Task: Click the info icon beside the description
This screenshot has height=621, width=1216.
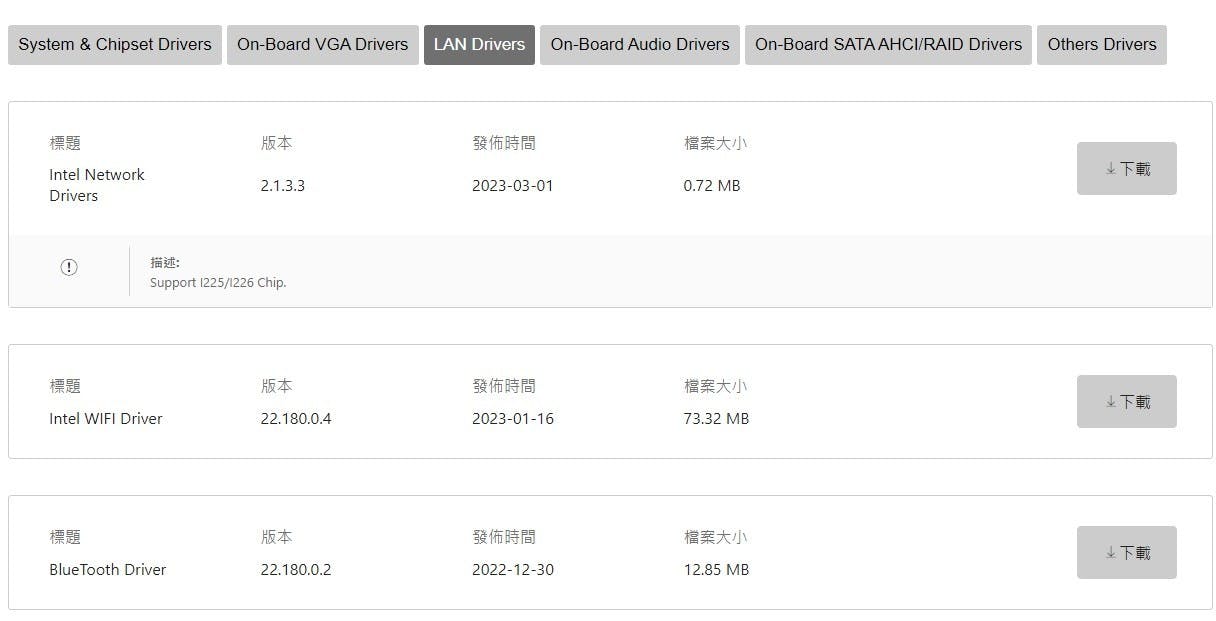Action: pyautogui.click(x=69, y=267)
